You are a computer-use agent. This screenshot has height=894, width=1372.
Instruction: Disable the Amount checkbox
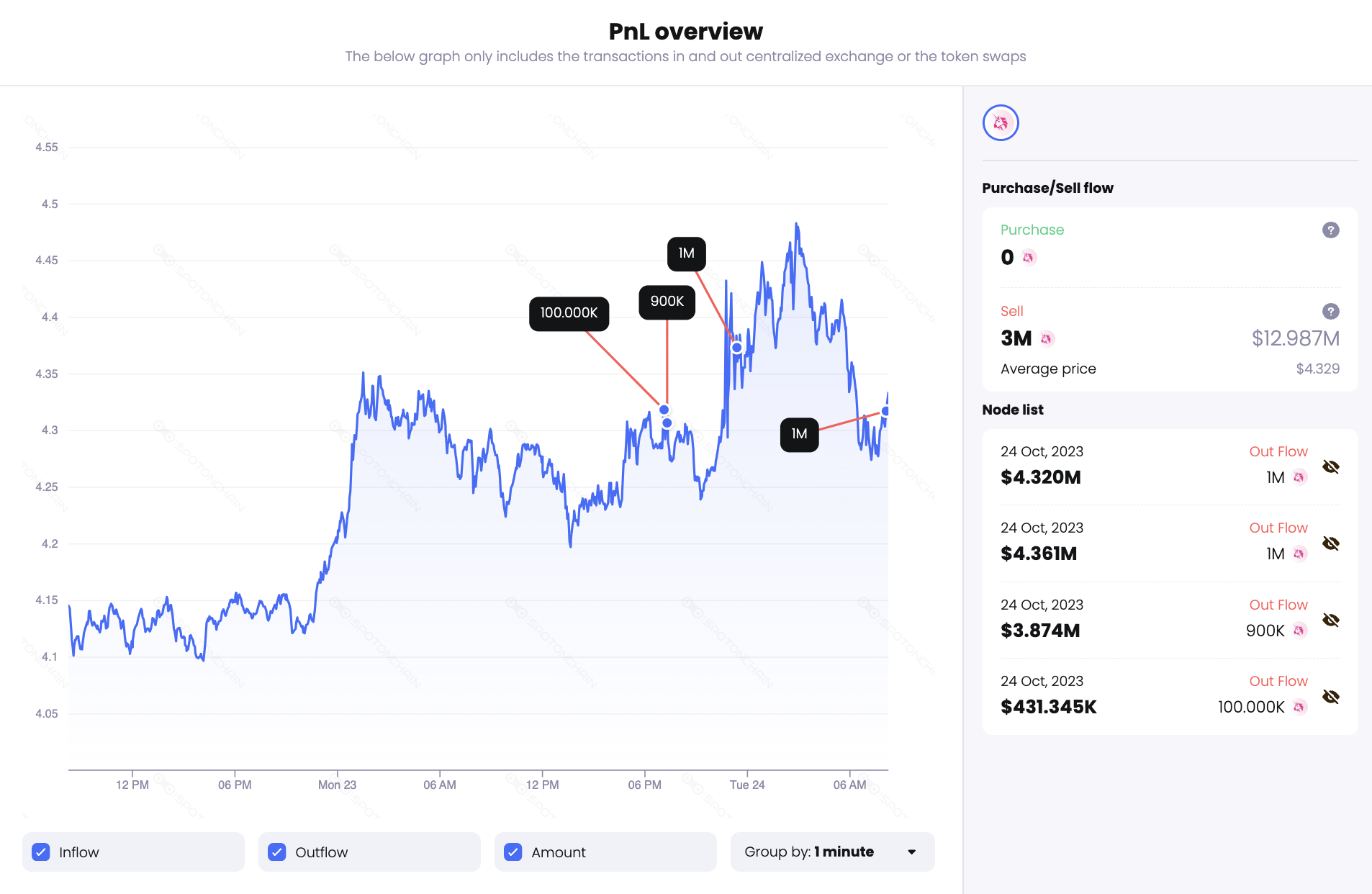coord(513,852)
